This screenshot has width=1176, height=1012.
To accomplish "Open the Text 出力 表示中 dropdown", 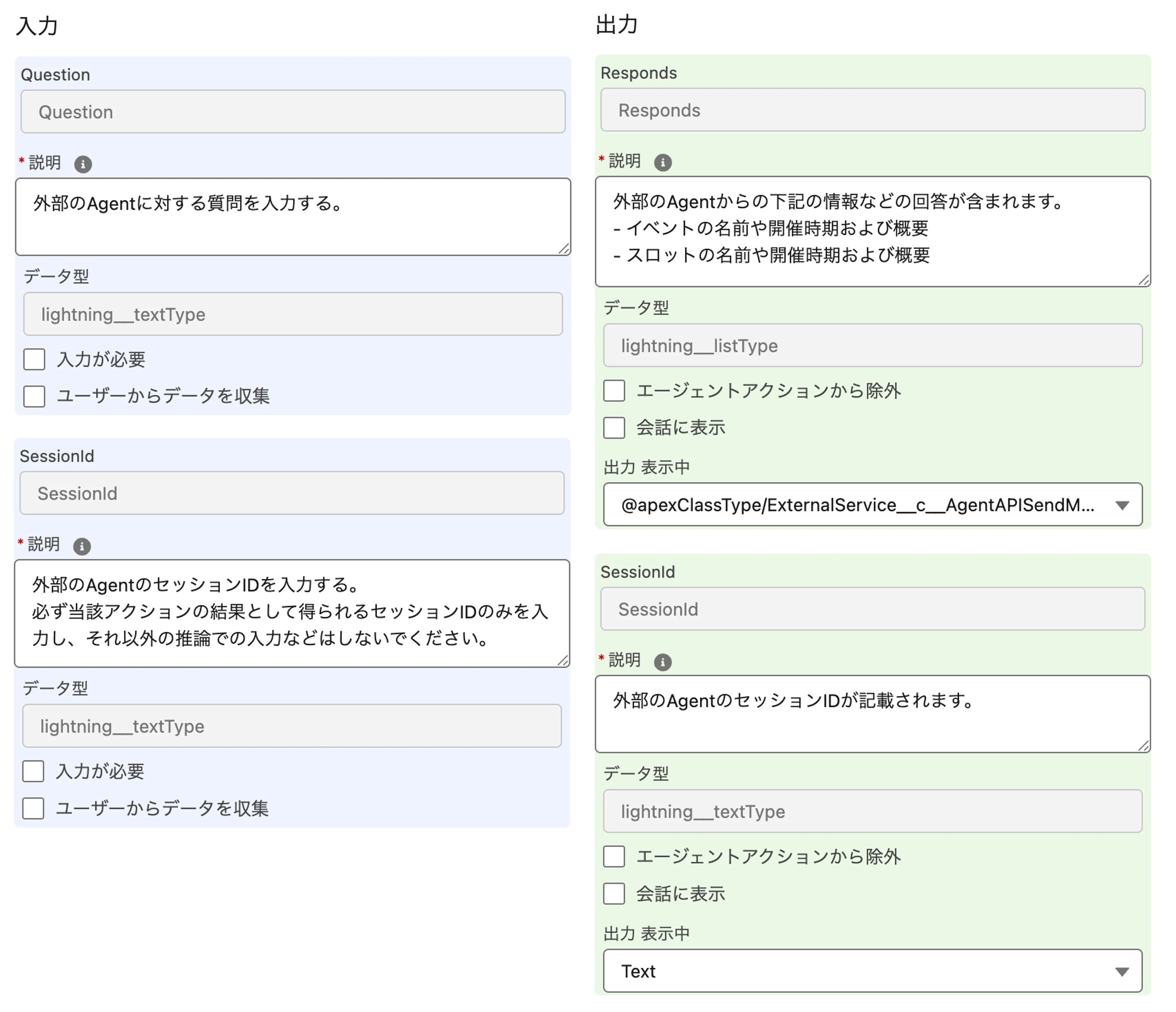I will 873,972.
